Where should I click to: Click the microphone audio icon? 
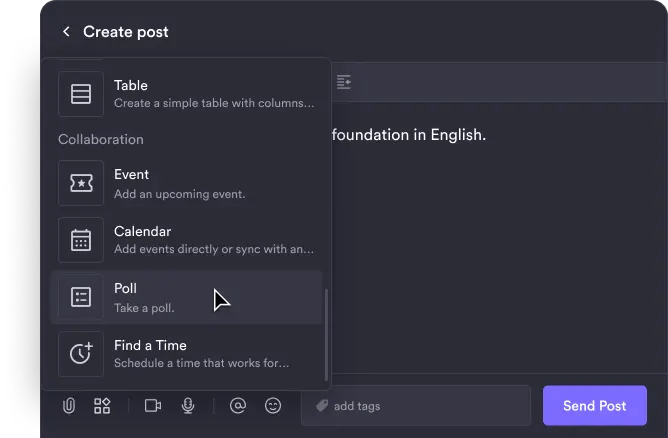pyautogui.click(x=187, y=406)
